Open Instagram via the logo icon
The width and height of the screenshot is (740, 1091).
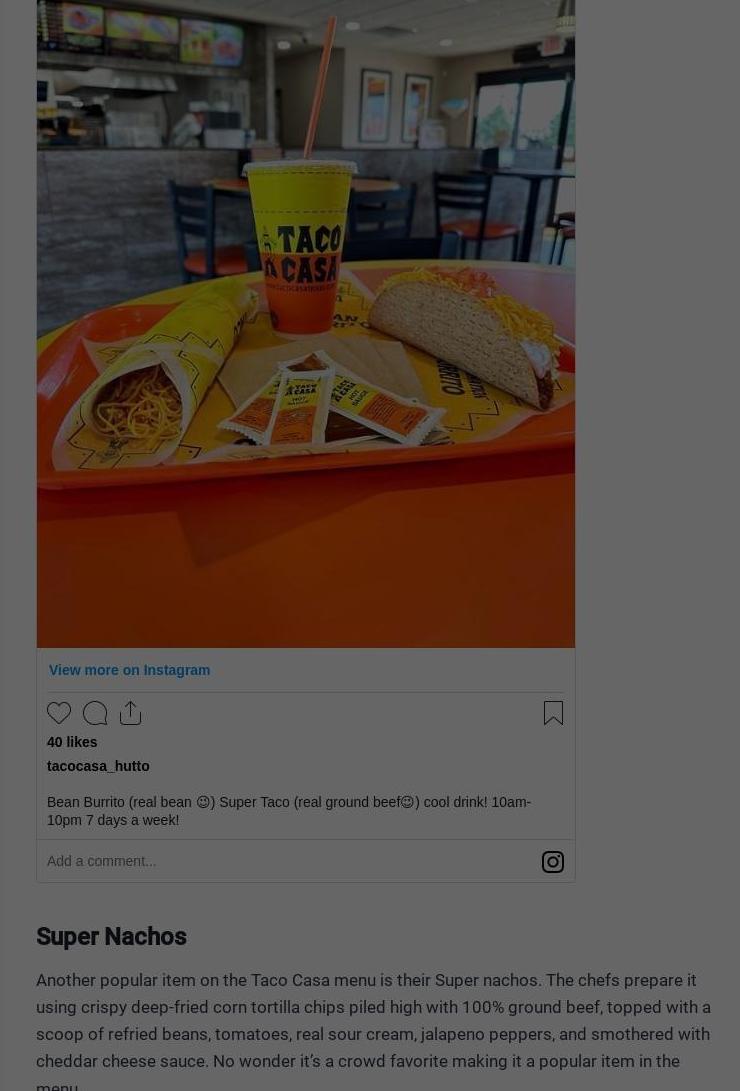coord(553,862)
